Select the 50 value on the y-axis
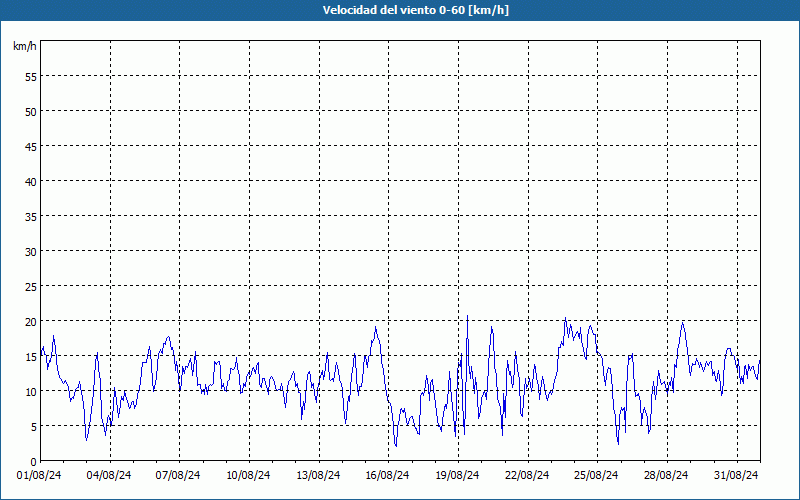The height and width of the screenshot is (500, 800). (x=31, y=111)
